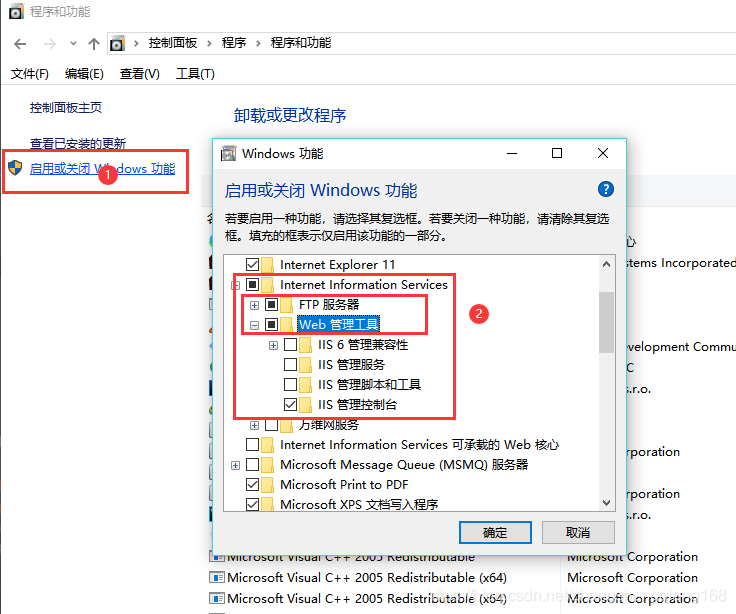Select Web 管理工具 tree item label
This screenshot has width=736, height=614.
[x=338, y=324]
